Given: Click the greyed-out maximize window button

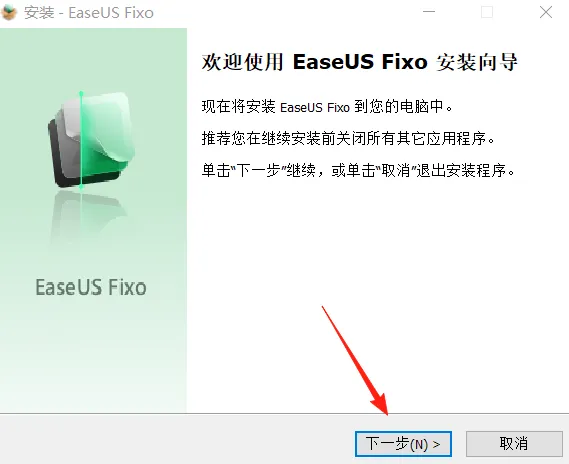Looking at the screenshot, I should 487,12.
